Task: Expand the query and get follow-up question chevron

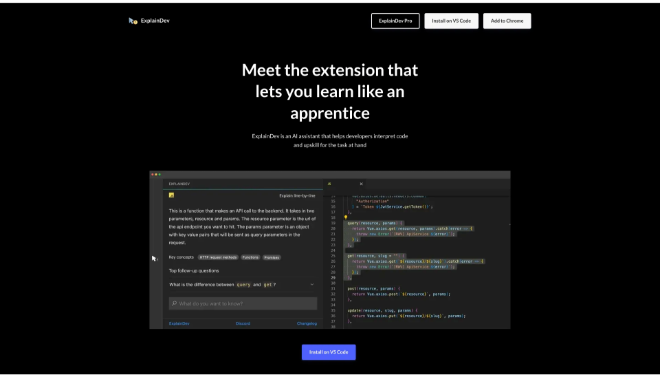Action: click(312, 284)
